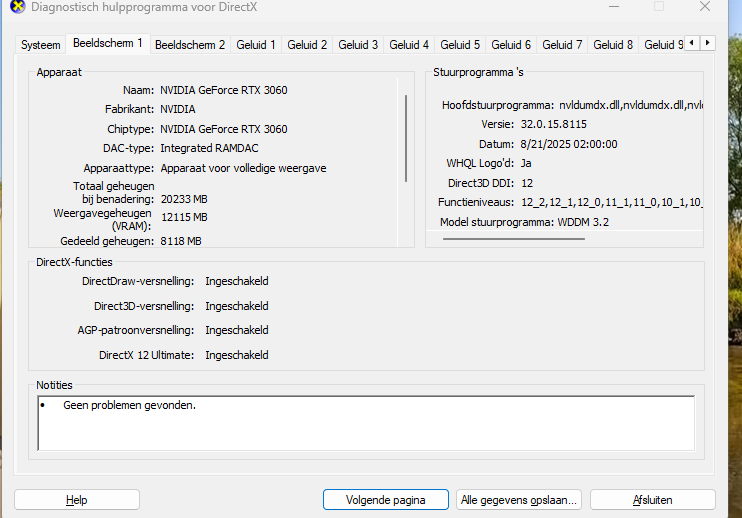Image resolution: width=742 pixels, height=518 pixels.
Task: Open the Geluid 6 tab
Action: [511, 45]
